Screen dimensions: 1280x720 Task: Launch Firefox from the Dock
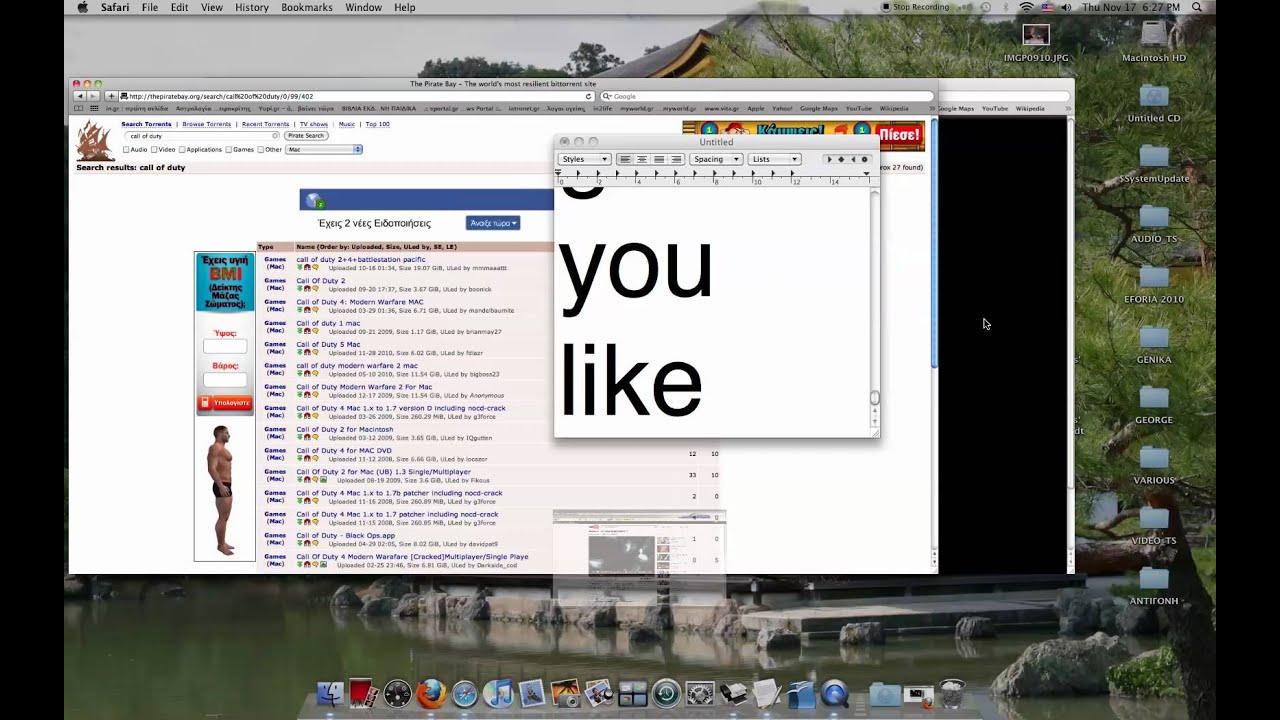[x=431, y=693]
